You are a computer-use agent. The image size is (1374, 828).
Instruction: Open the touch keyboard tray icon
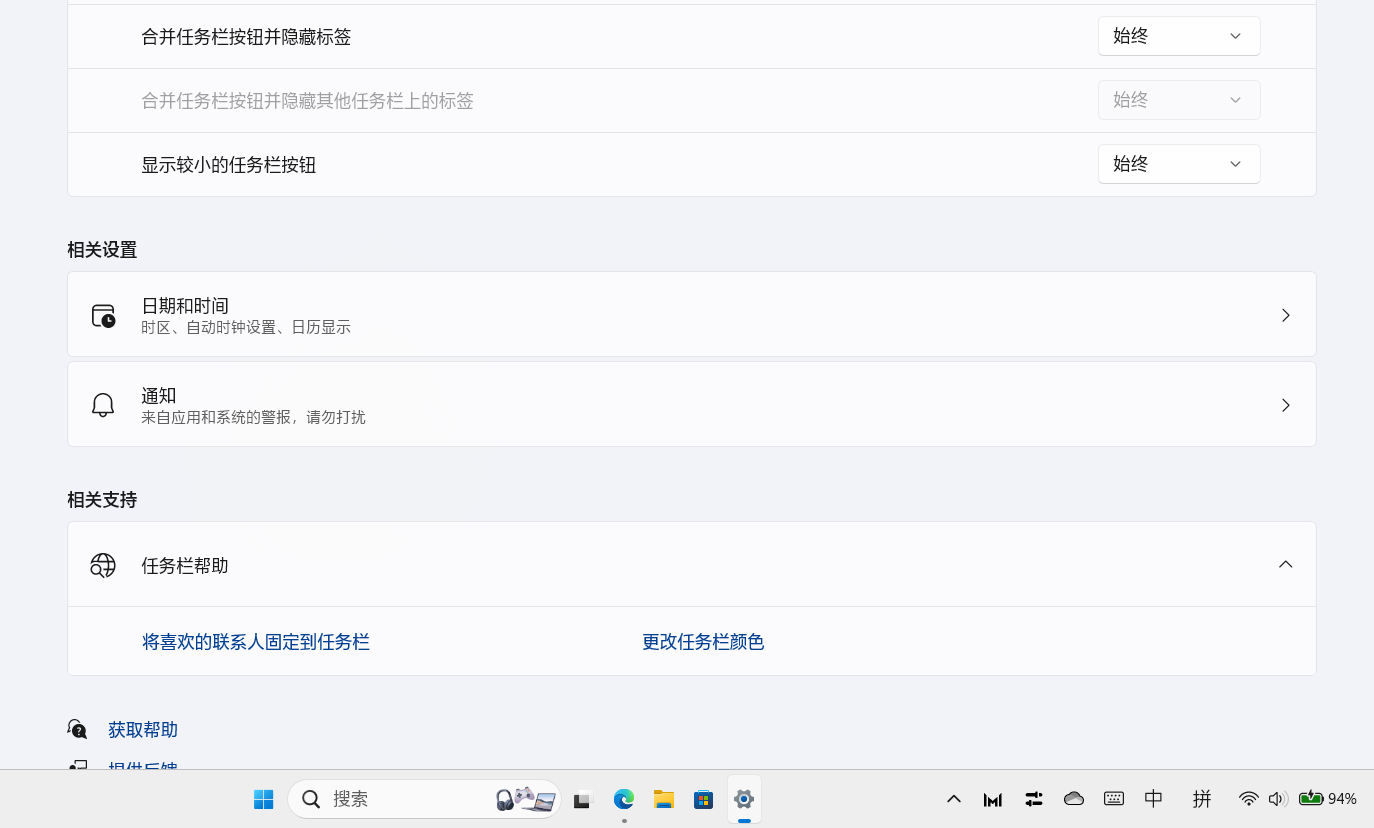1114,799
